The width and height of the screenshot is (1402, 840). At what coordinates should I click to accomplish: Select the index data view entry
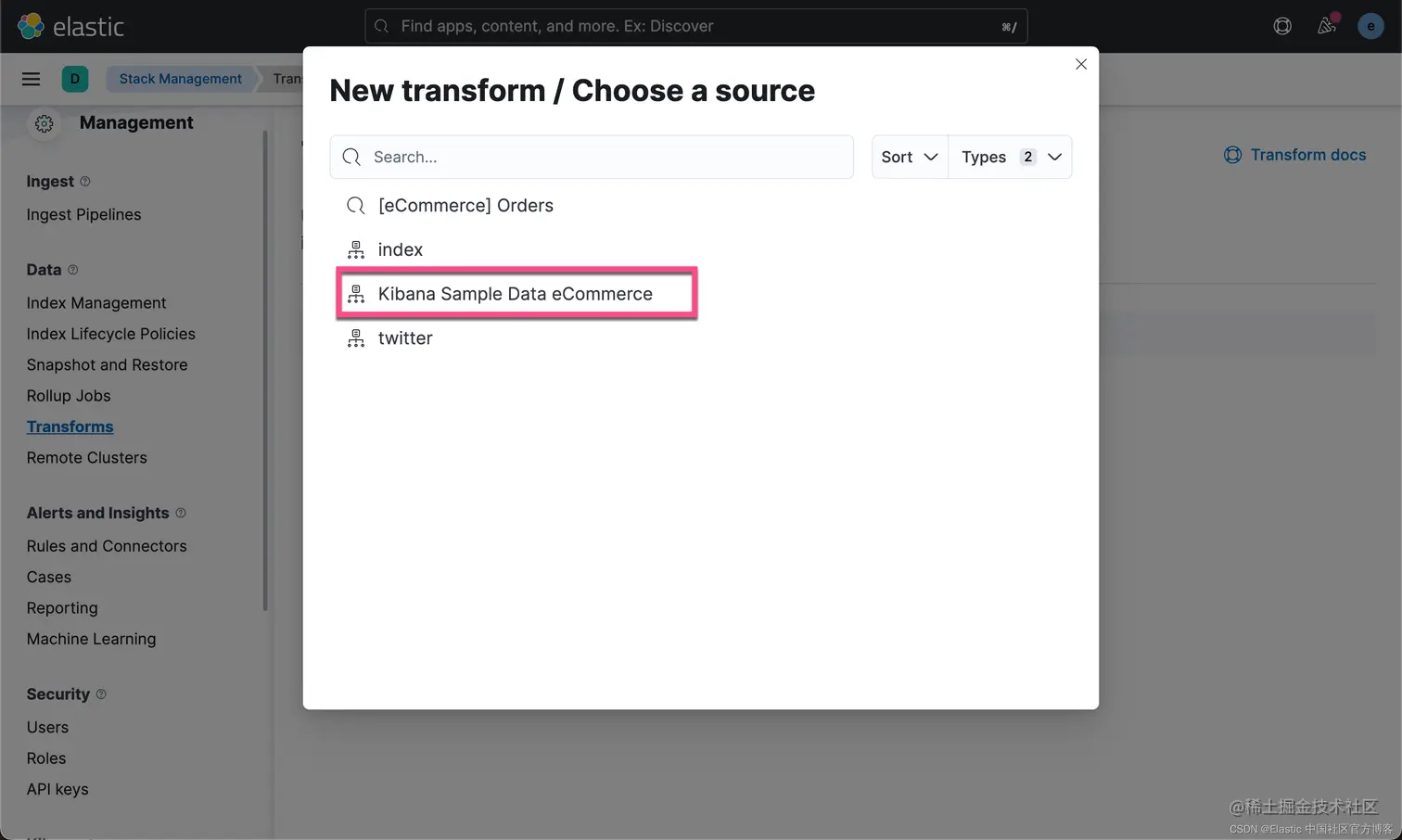click(x=401, y=249)
